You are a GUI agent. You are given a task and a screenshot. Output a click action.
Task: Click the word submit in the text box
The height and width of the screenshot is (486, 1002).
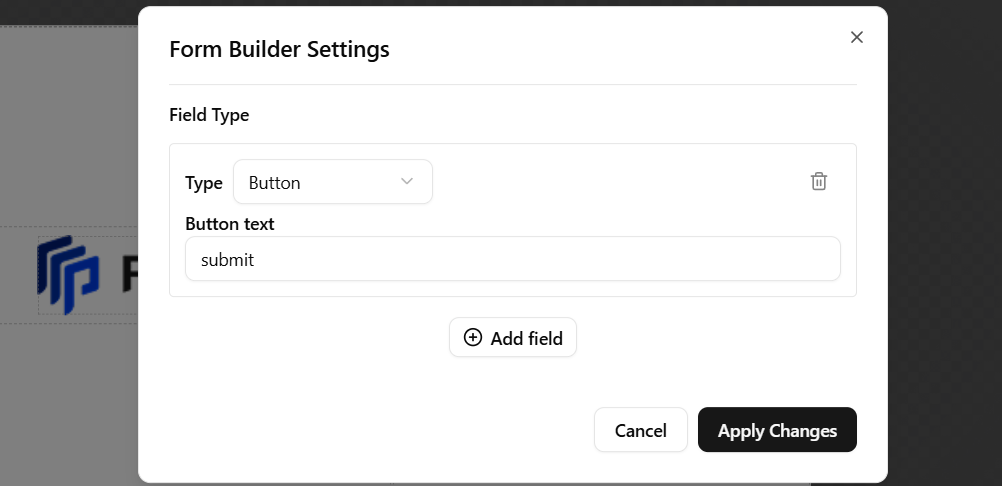(227, 260)
